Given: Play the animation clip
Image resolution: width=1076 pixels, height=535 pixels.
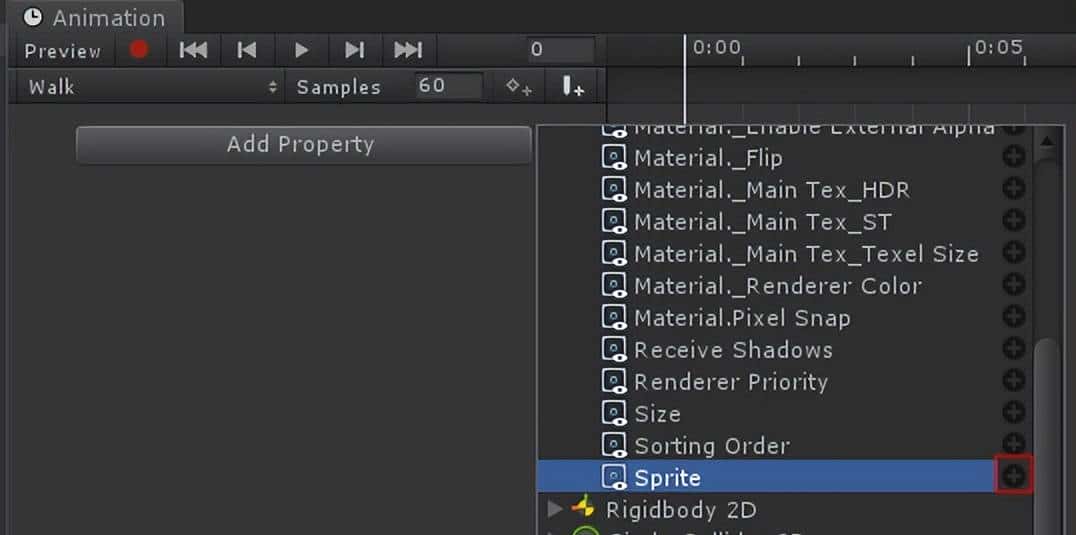Looking at the screenshot, I should tap(301, 50).
